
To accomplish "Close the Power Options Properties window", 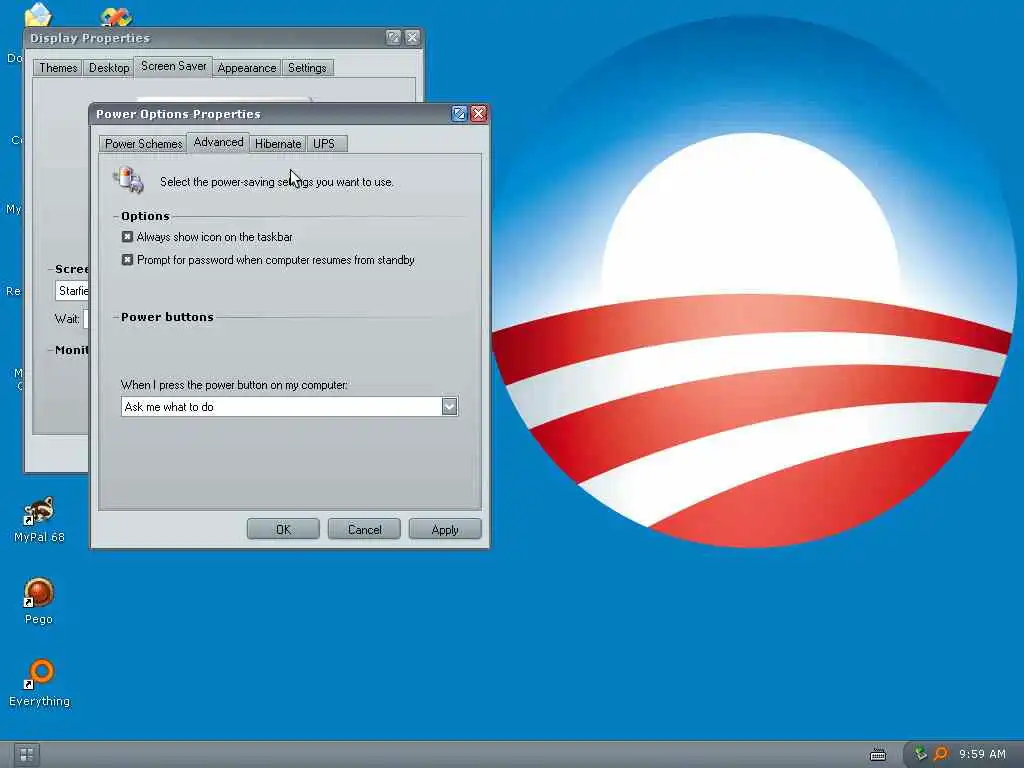I will [x=479, y=114].
